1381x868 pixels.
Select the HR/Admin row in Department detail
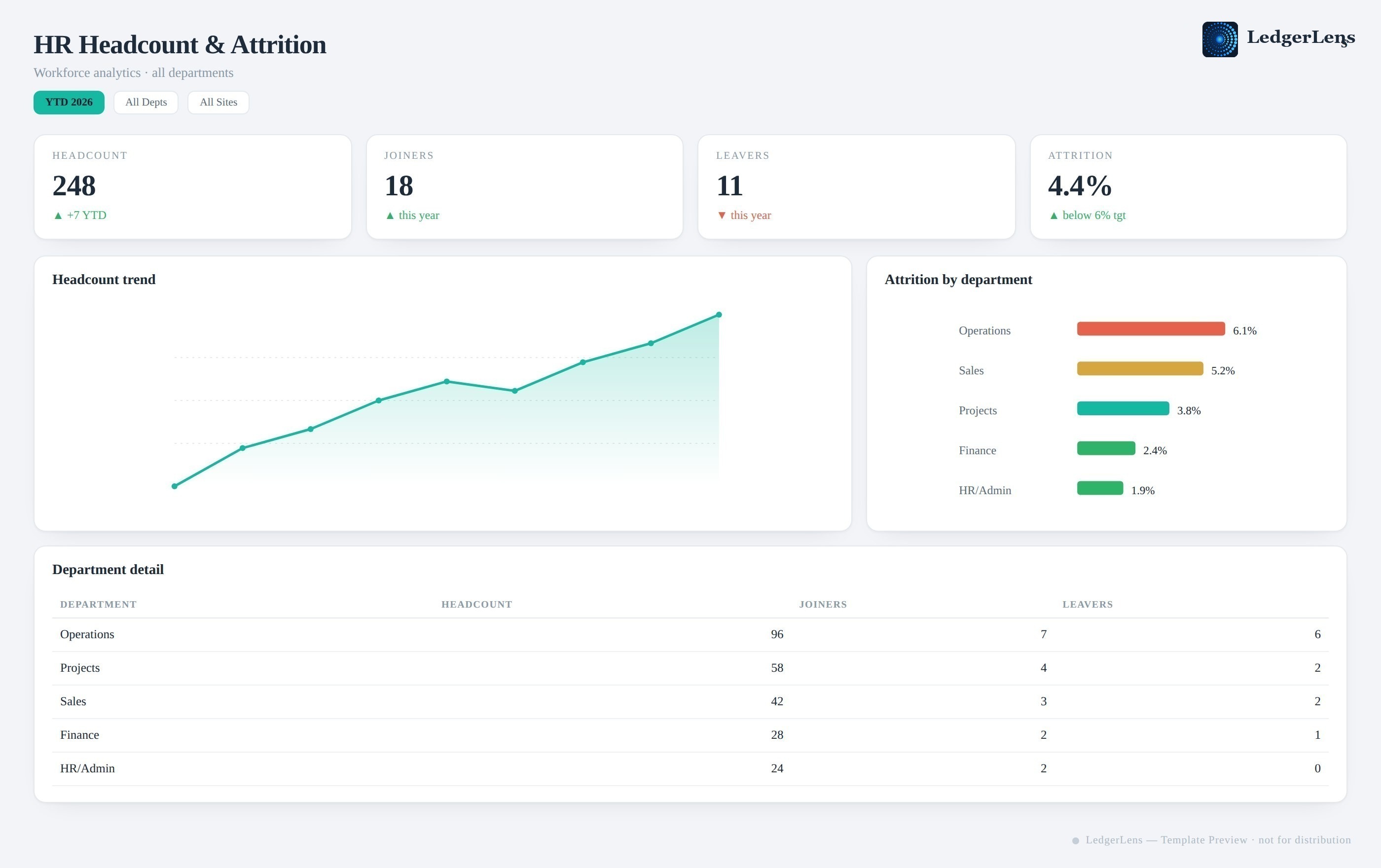pos(690,769)
